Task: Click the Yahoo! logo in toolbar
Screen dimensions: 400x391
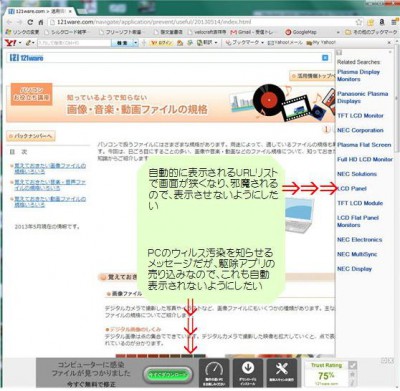Action: [x=10, y=43]
